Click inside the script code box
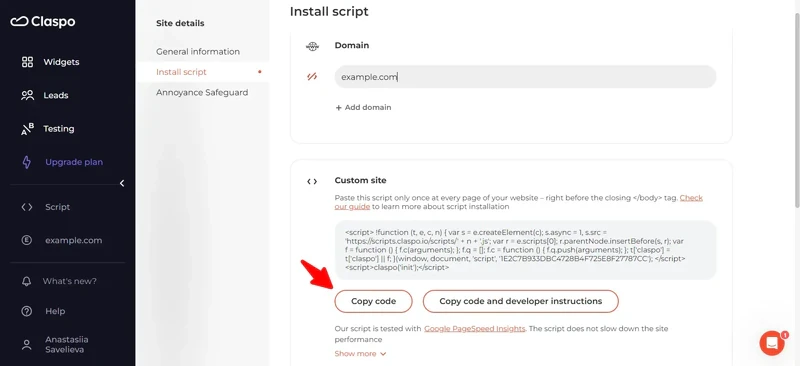This screenshot has height=366, width=800. tap(525, 250)
